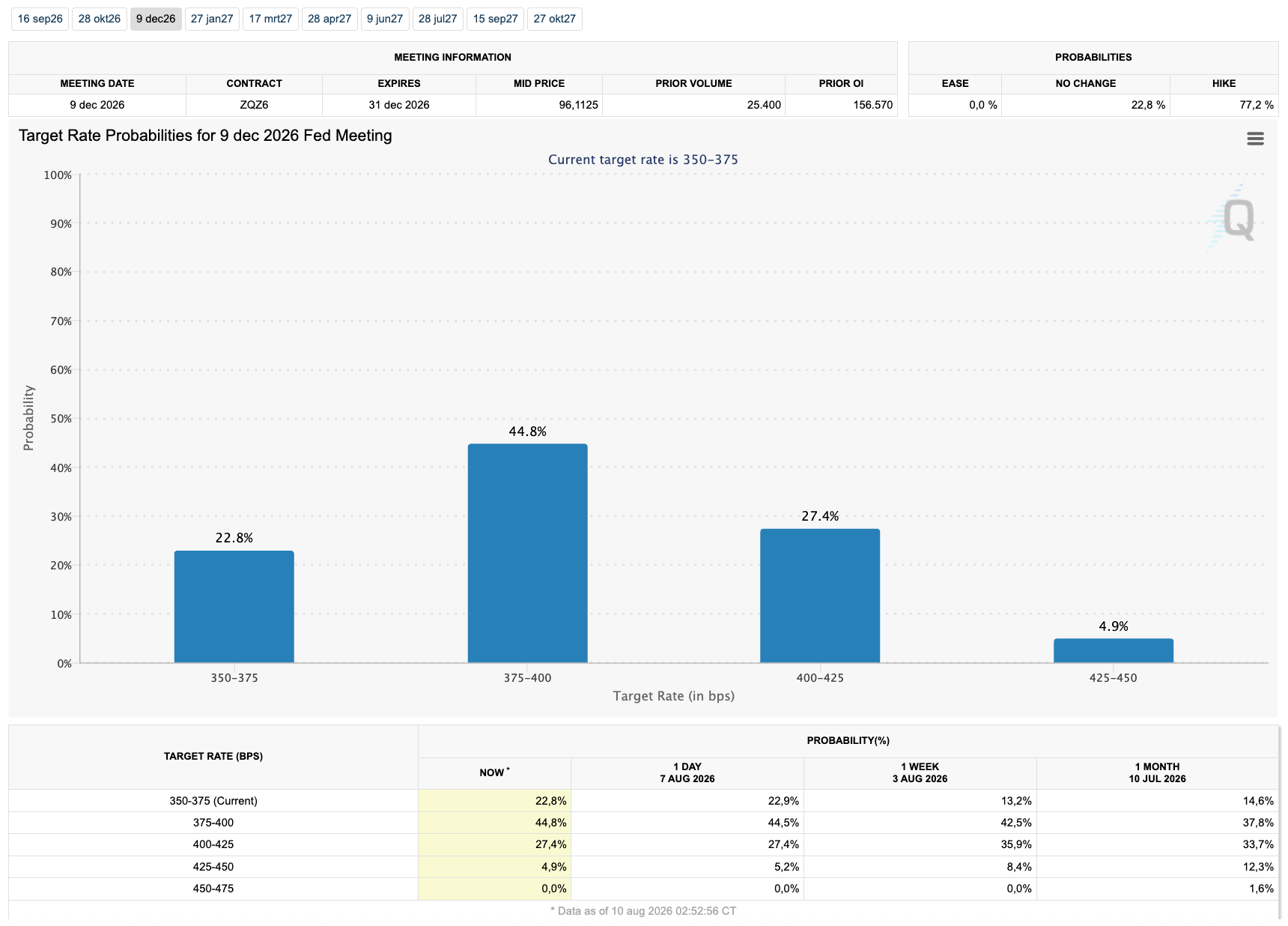Image resolution: width=1288 pixels, height=926 pixels.
Task: Click the 1 month value 37,8%
Action: 1258,823
